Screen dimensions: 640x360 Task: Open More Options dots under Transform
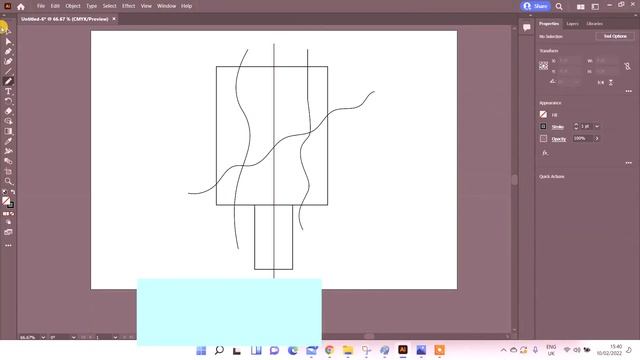pyautogui.click(x=629, y=91)
